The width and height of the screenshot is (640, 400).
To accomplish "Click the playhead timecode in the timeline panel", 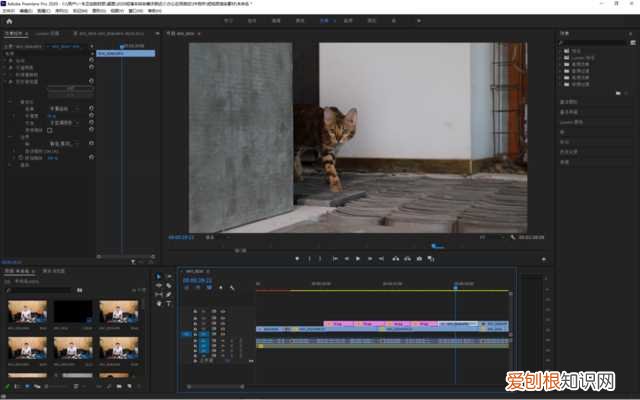I will click(196, 280).
